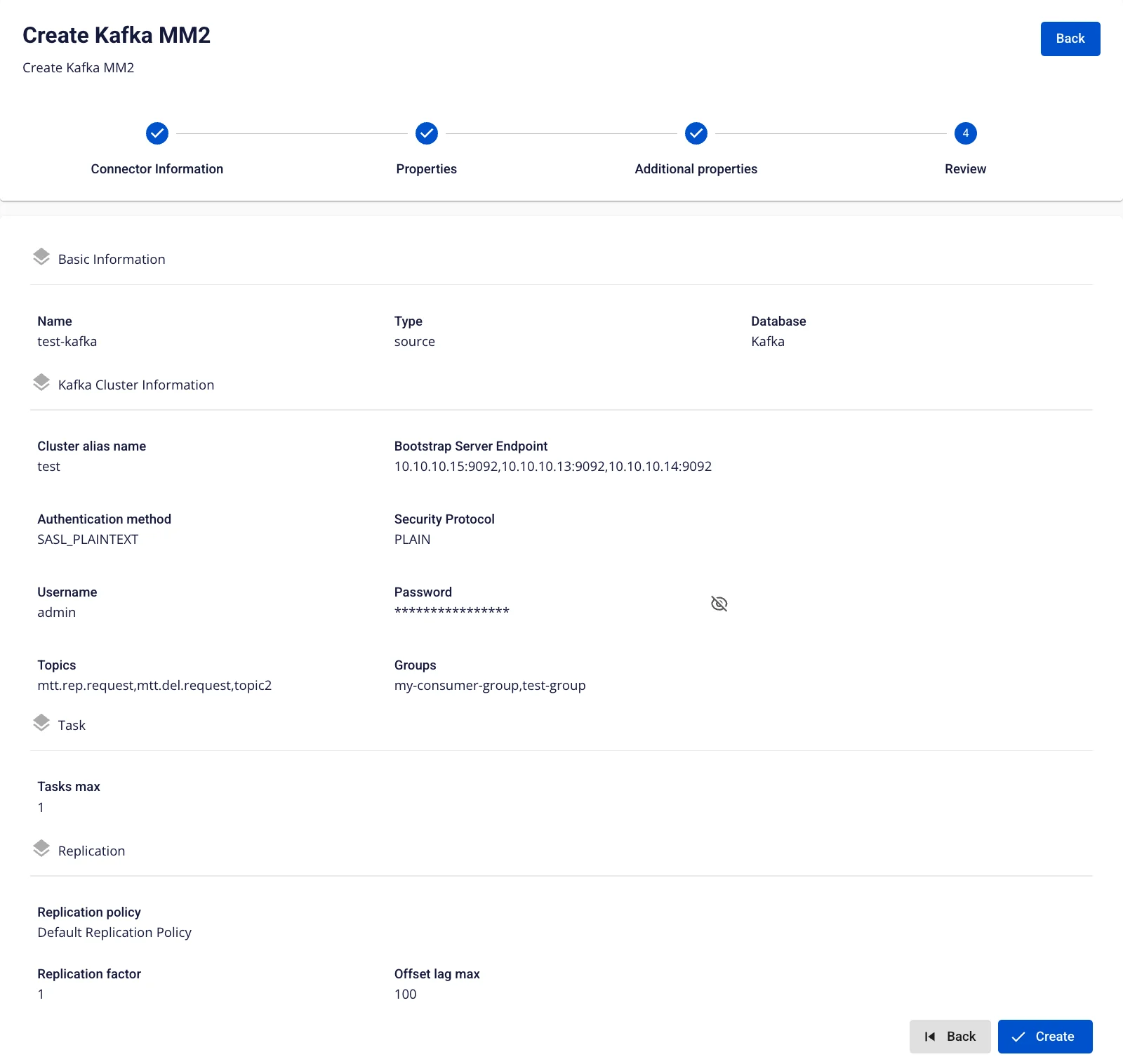Click the Bootstrap Server Endpoint value
Screen dimensions: 1123x1064
pos(553,467)
